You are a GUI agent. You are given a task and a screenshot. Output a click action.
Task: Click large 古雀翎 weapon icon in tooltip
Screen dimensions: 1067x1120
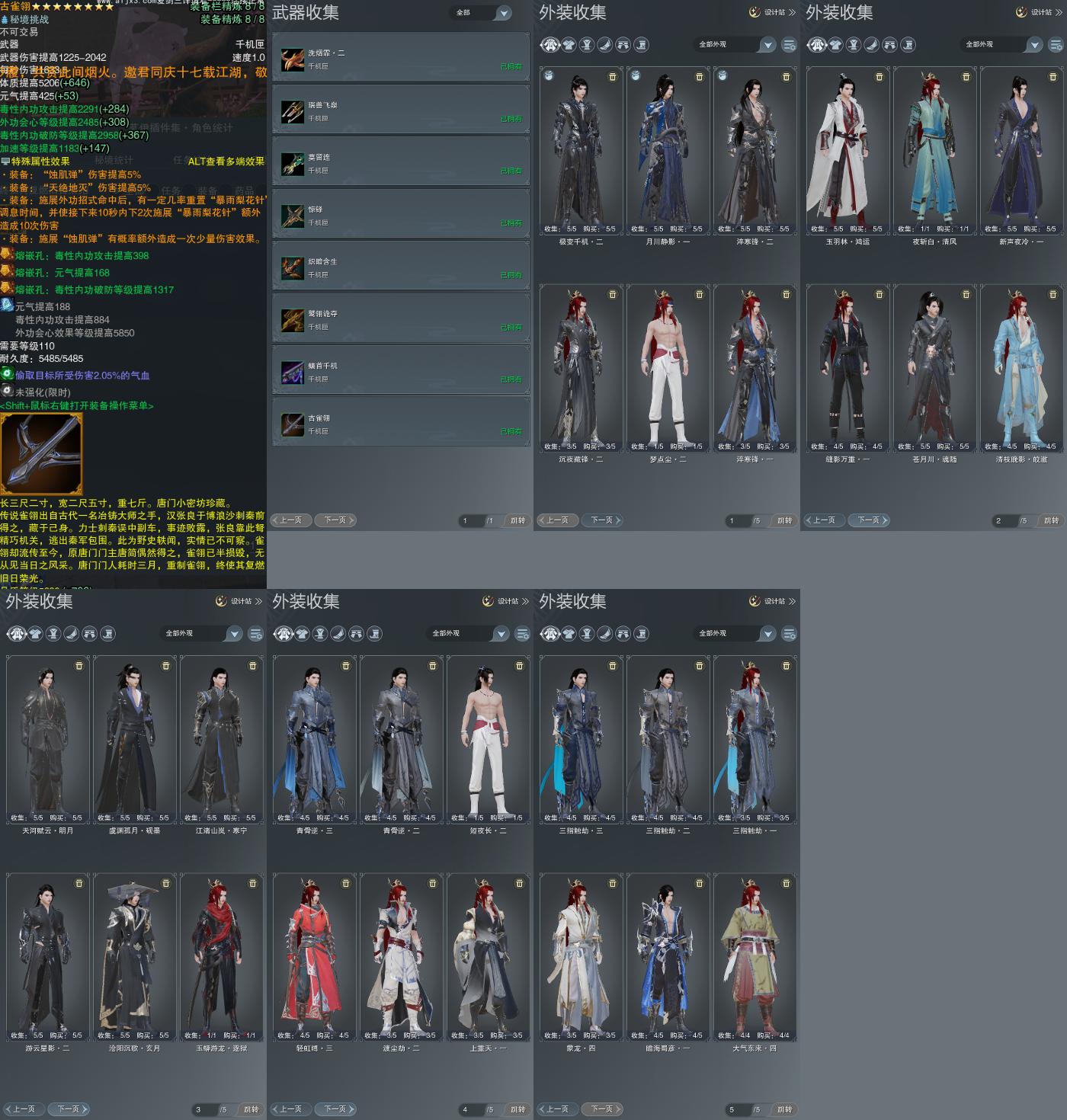click(41, 454)
